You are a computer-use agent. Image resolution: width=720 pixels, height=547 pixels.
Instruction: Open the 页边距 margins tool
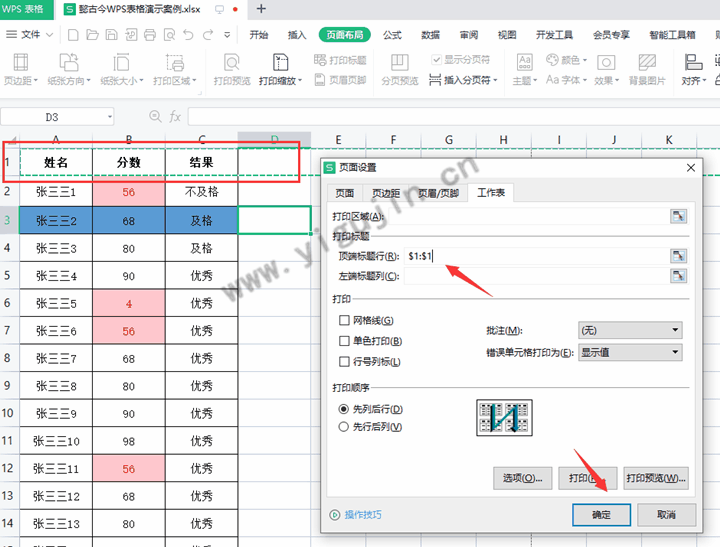pyautogui.click(x=21, y=69)
